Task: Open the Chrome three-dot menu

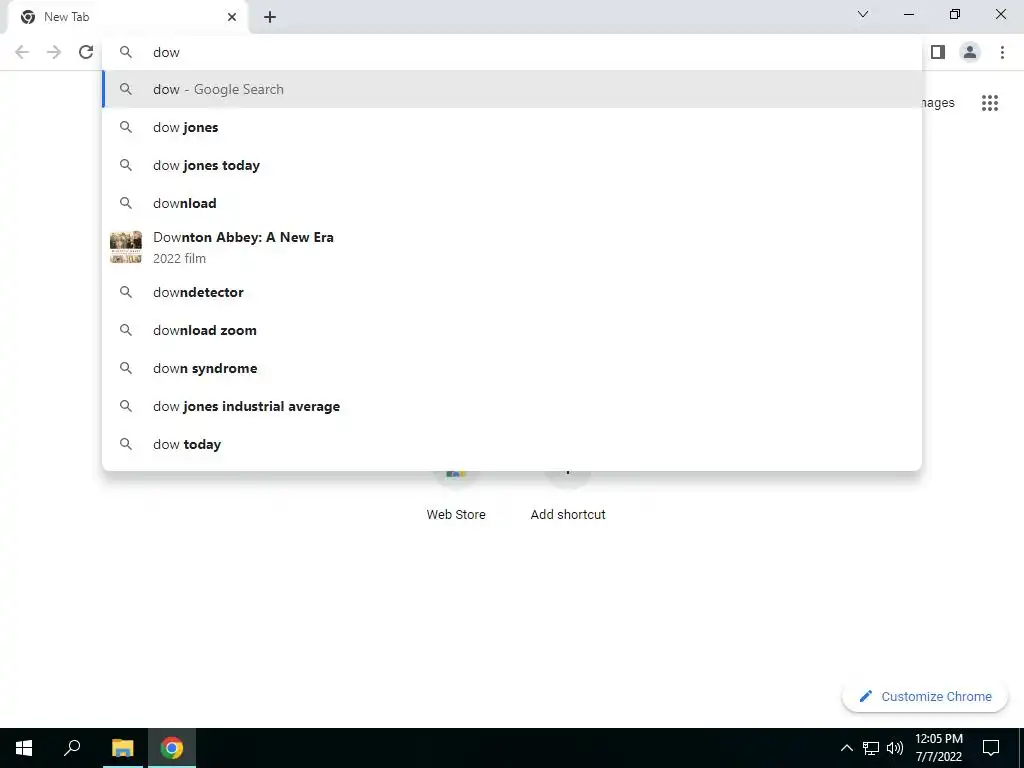Action: [x=1002, y=52]
